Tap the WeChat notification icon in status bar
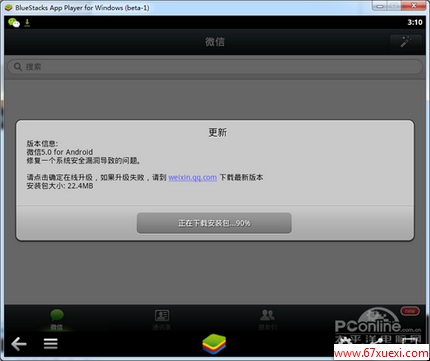The height and width of the screenshot is (361, 430). click(x=14, y=23)
